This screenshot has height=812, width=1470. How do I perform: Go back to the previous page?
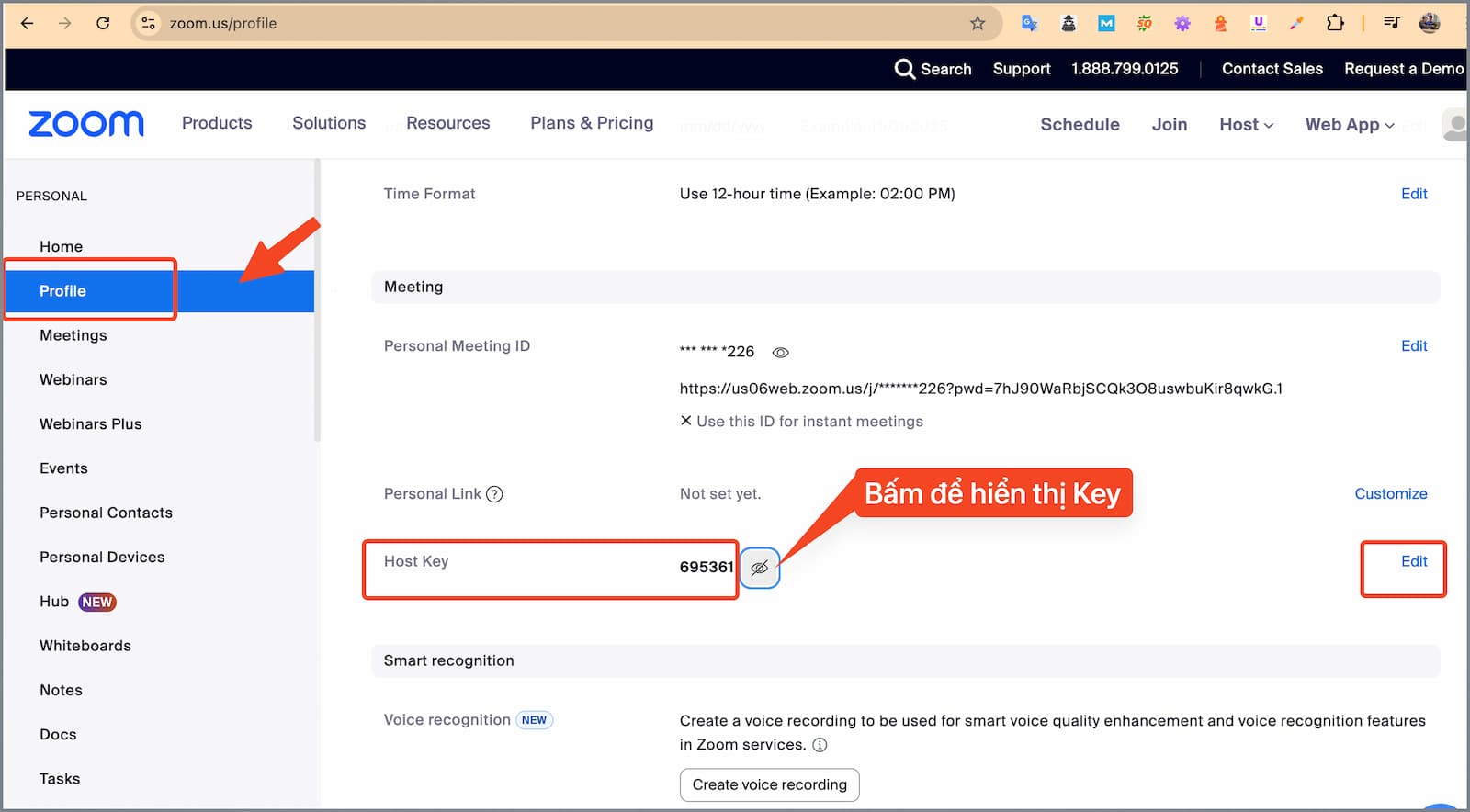[x=27, y=23]
